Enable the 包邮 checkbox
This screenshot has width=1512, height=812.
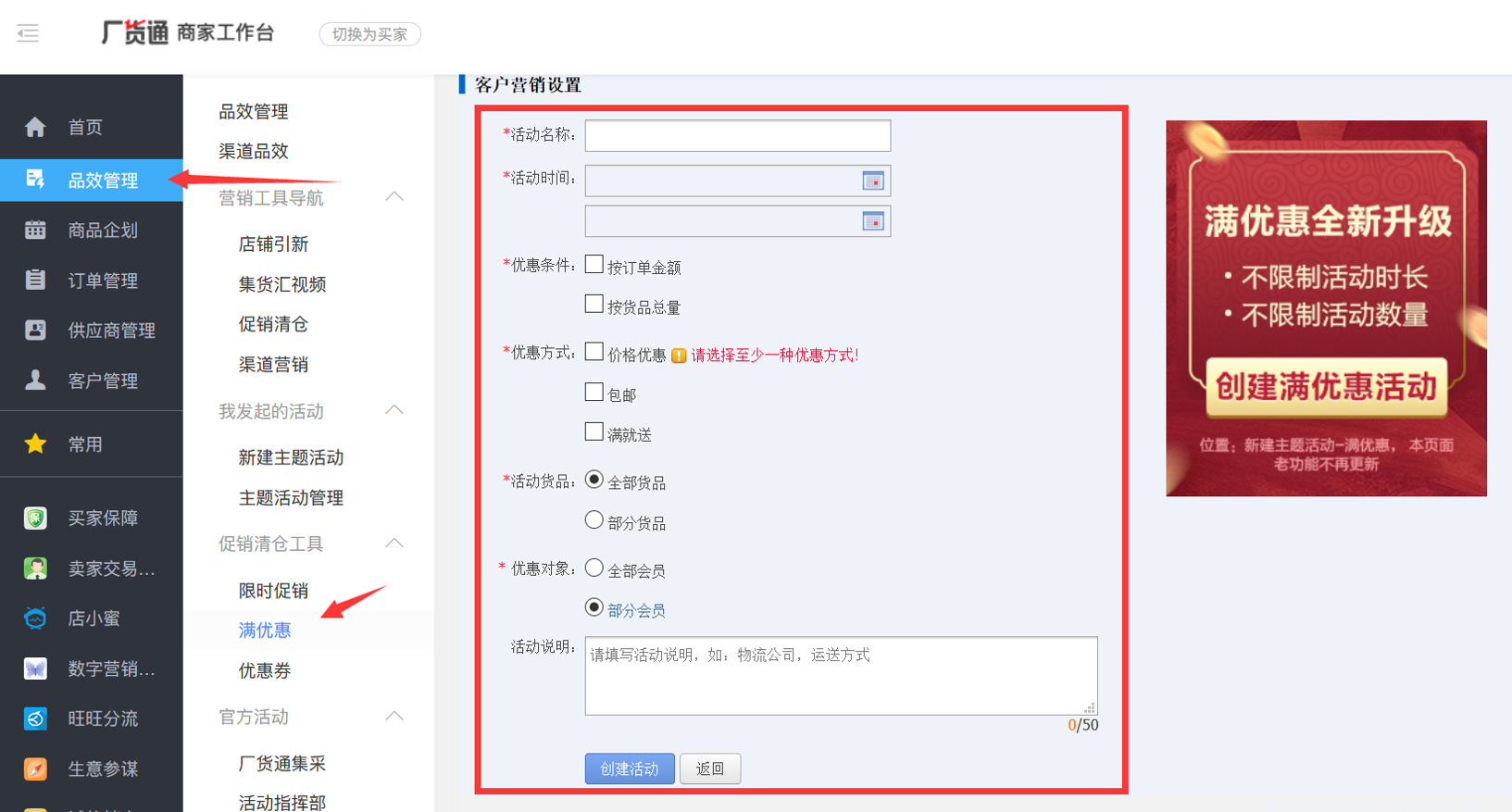pos(594,392)
